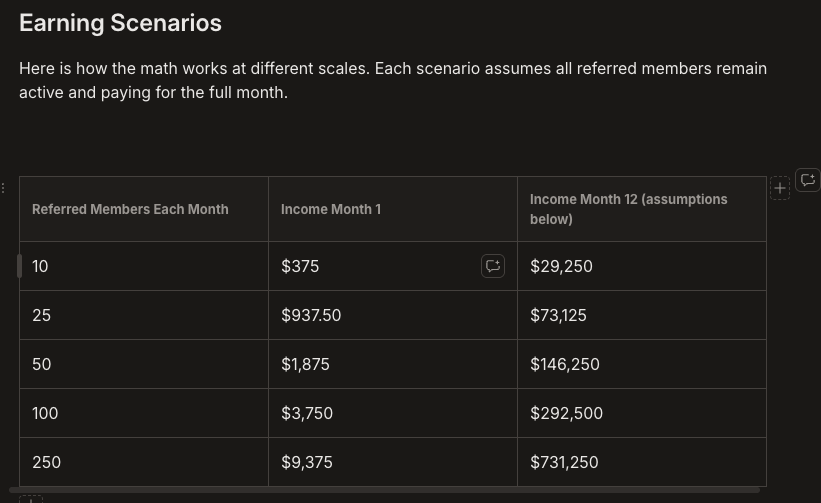This screenshot has height=503, width=821.
Task: Click the paragraph about referred members remaining active
Action: point(393,80)
